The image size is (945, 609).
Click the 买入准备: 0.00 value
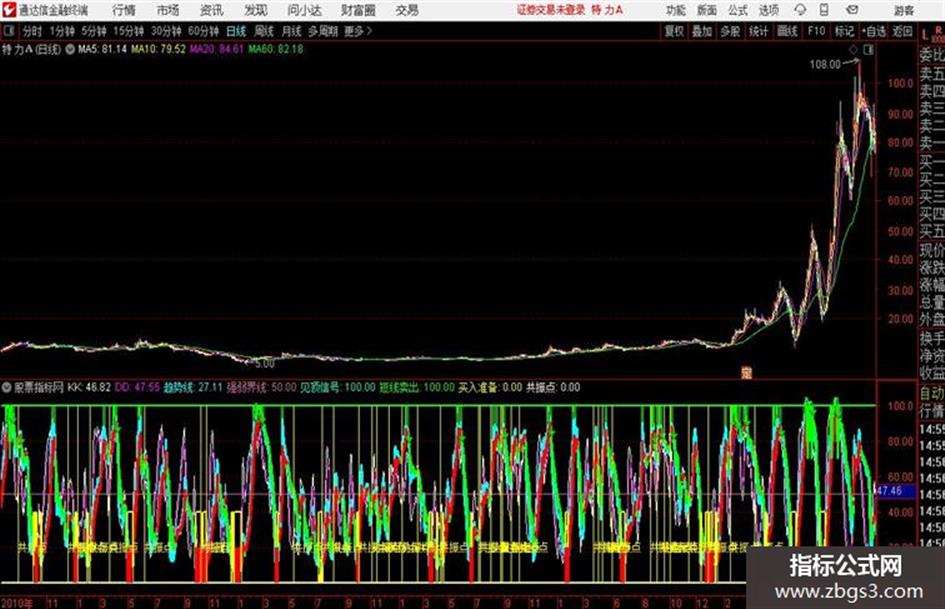(x=490, y=387)
